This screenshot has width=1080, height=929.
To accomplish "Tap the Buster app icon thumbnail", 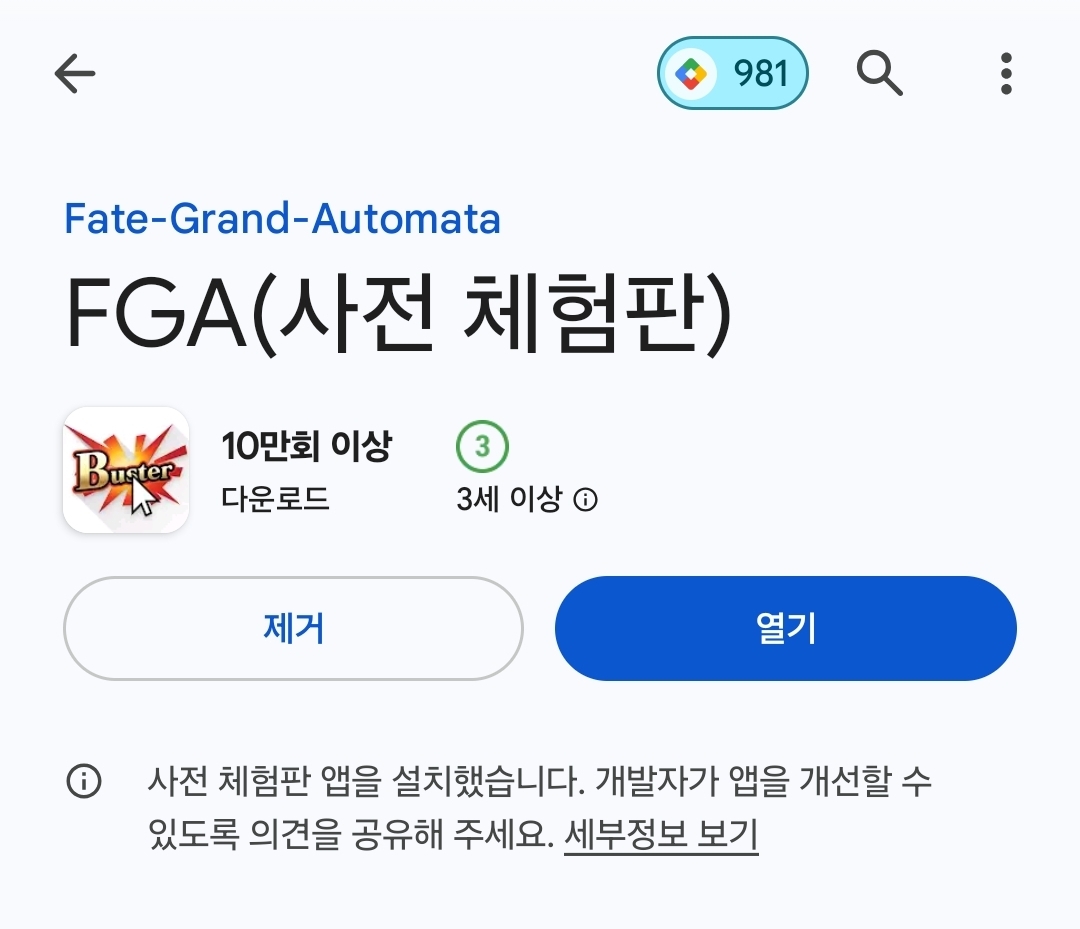I will [x=126, y=470].
